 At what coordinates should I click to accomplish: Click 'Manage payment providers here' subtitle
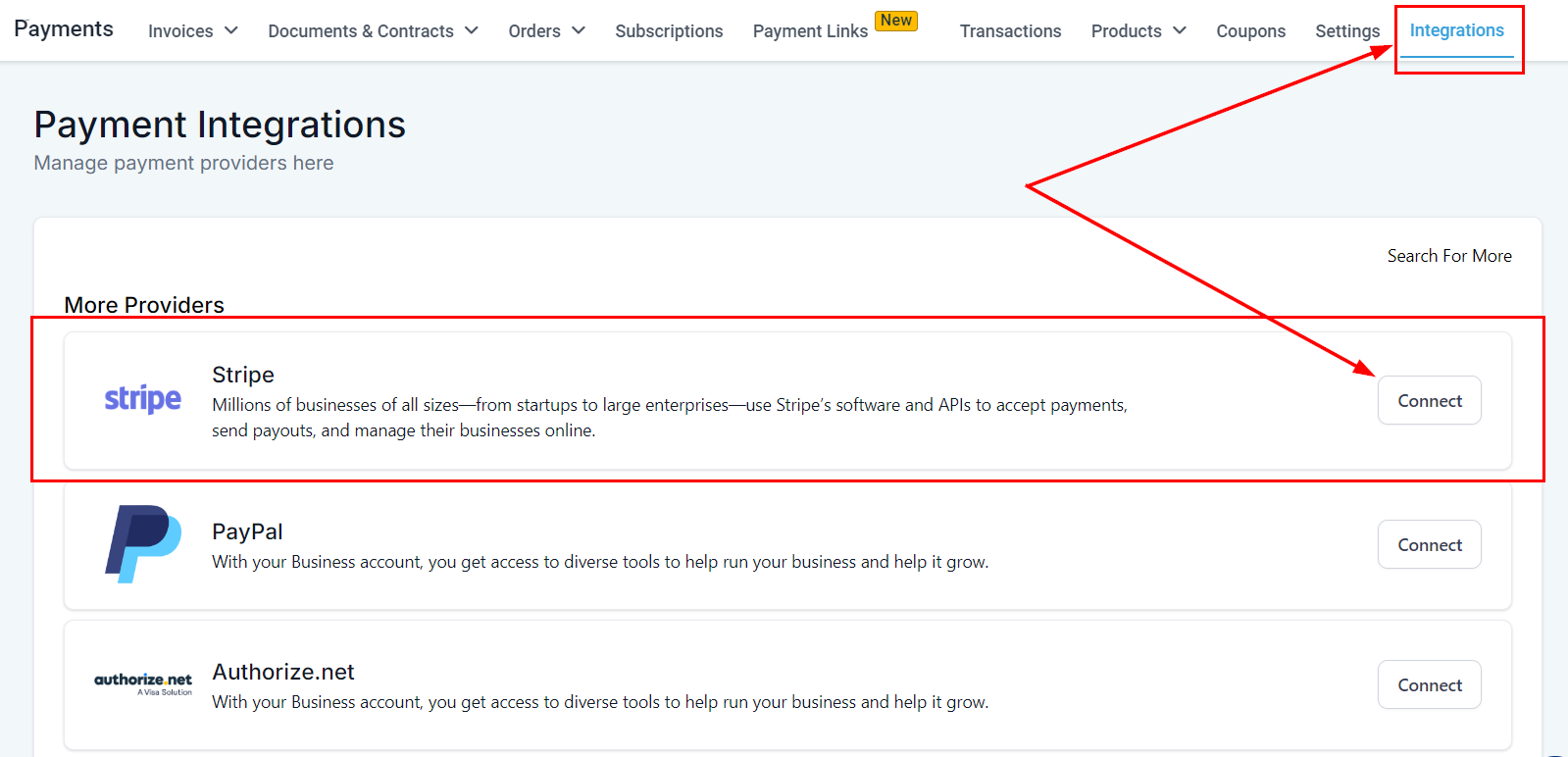tap(183, 163)
